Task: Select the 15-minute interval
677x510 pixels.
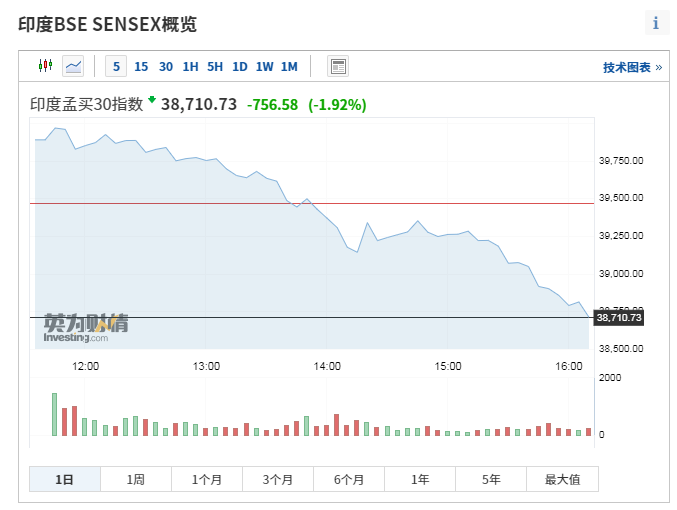Action: (x=141, y=67)
